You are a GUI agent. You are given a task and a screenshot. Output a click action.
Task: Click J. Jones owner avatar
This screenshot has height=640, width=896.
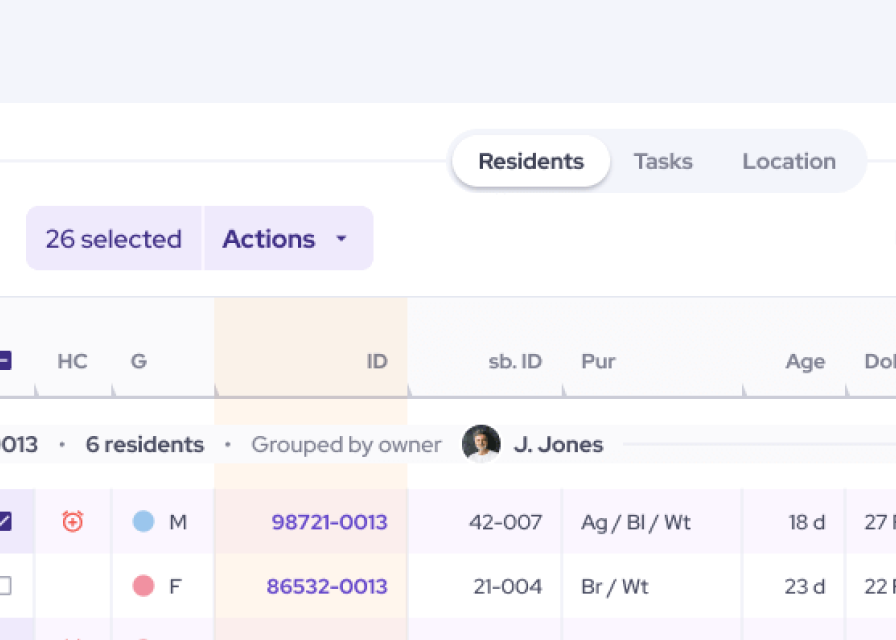(x=481, y=444)
